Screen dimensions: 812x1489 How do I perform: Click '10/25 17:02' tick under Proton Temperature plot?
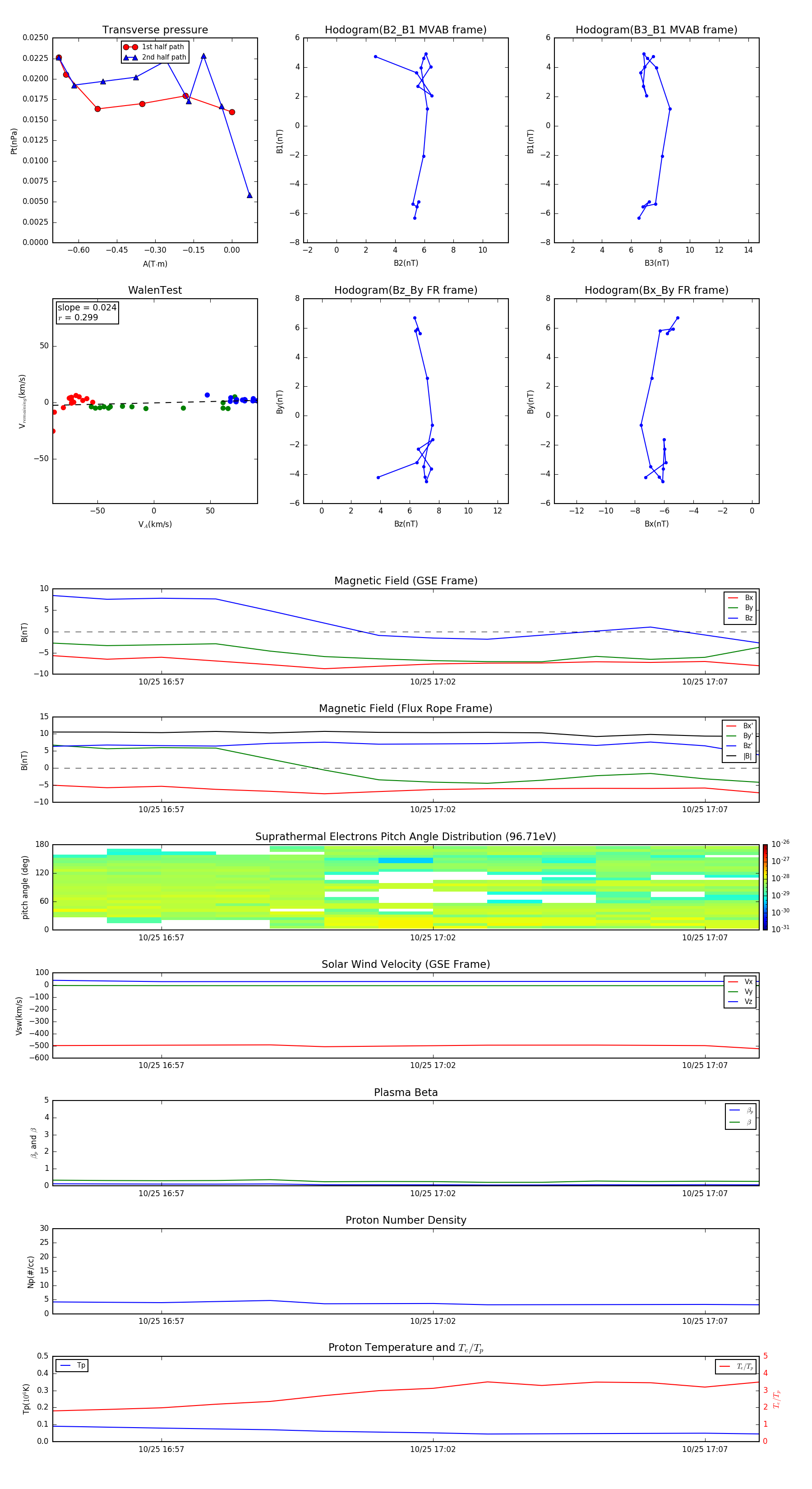433,1450
